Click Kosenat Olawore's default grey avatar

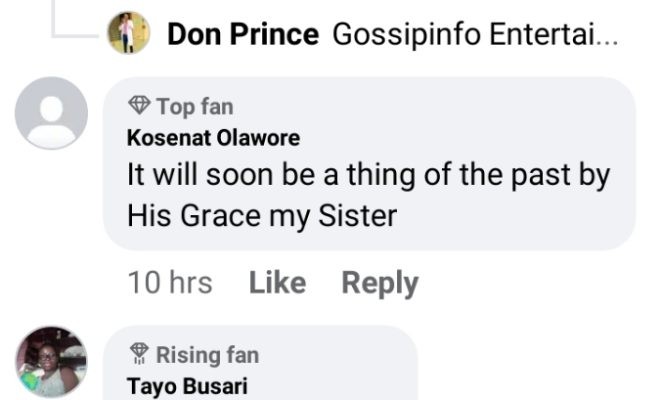(x=51, y=113)
